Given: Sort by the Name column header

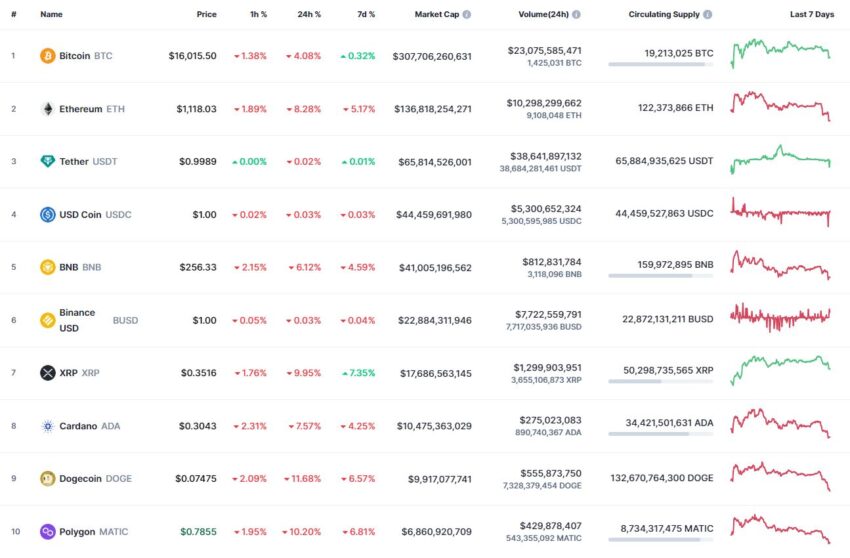Looking at the screenshot, I should tap(51, 15).
